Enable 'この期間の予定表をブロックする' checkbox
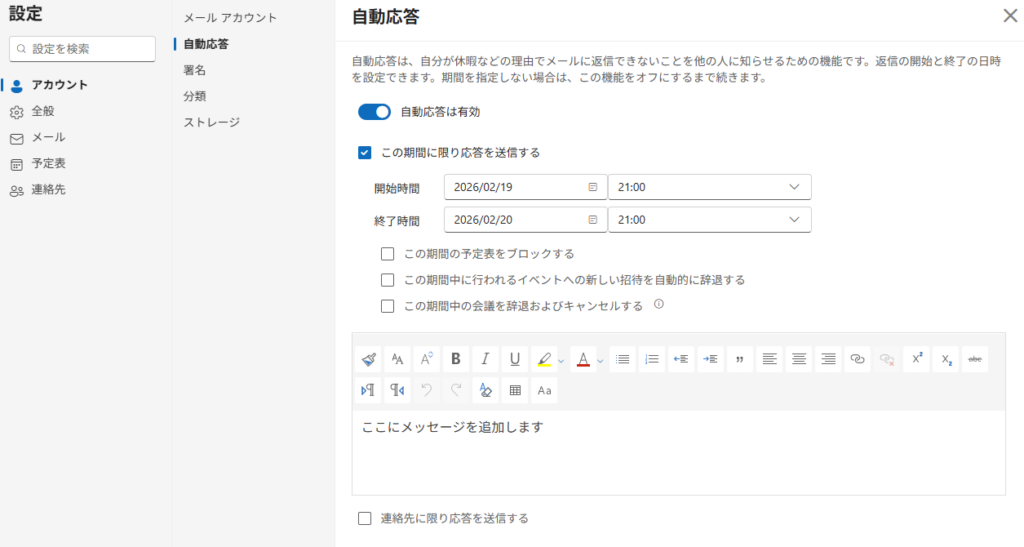This screenshot has width=1024, height=547. tap(388, 254)
